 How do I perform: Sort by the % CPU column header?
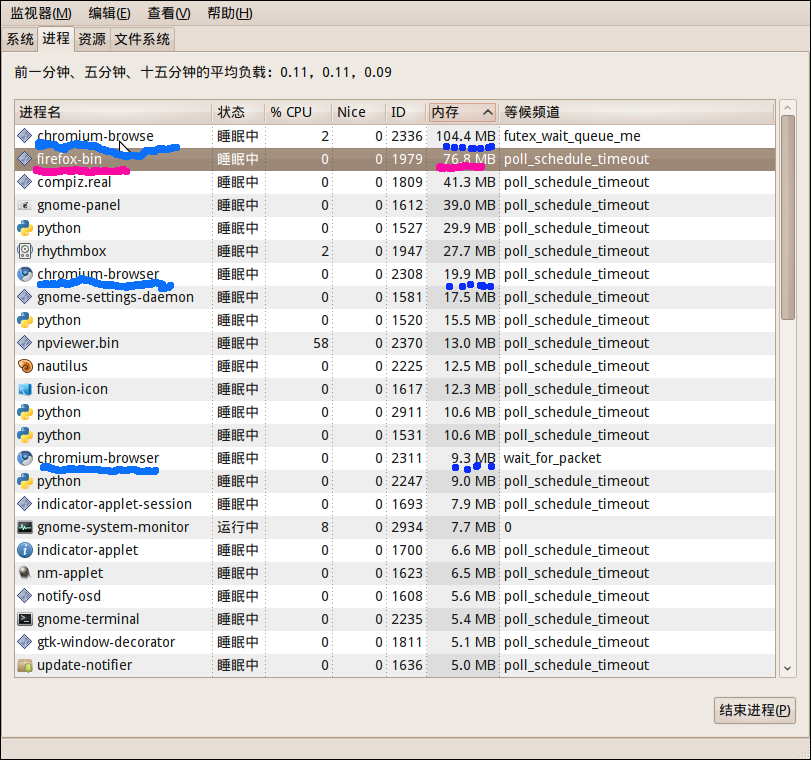298,112
